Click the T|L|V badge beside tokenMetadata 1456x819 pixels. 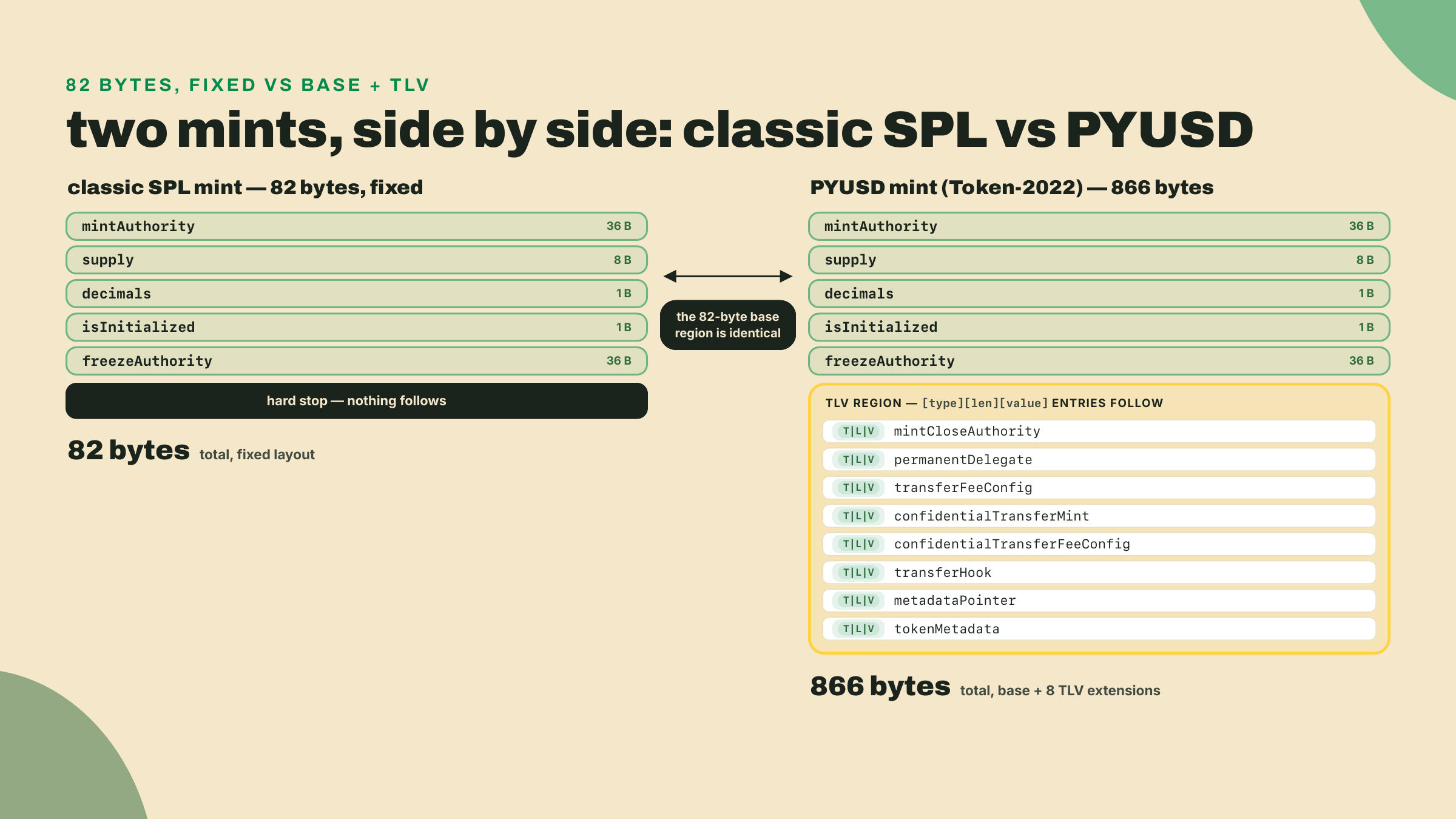[858, 629]
